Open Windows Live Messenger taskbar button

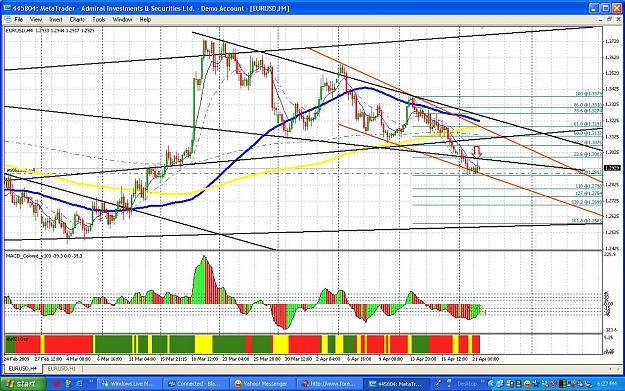click(x=130, y=384)
